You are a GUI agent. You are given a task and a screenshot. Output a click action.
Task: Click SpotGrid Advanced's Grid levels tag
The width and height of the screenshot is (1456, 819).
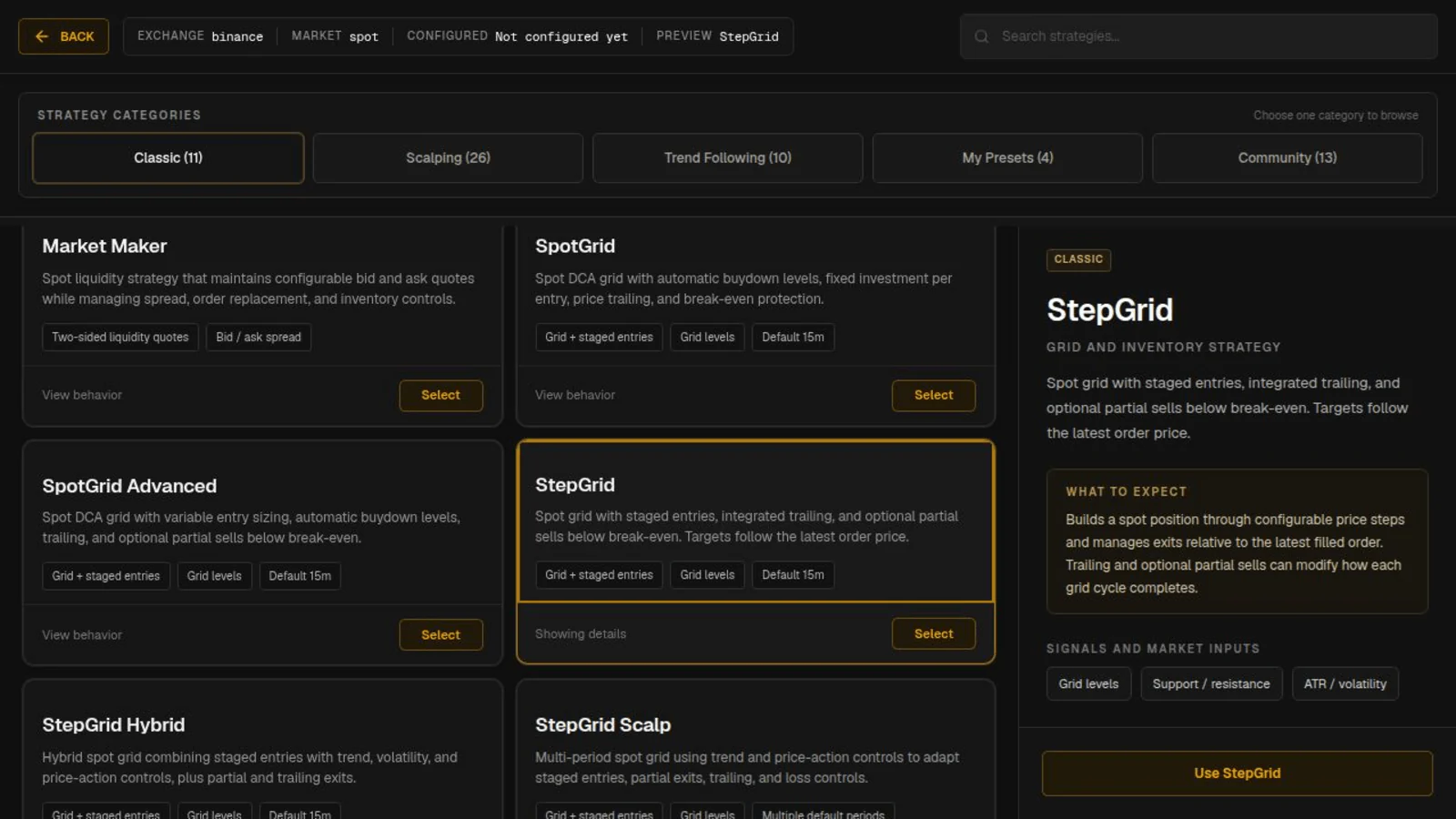214,576
